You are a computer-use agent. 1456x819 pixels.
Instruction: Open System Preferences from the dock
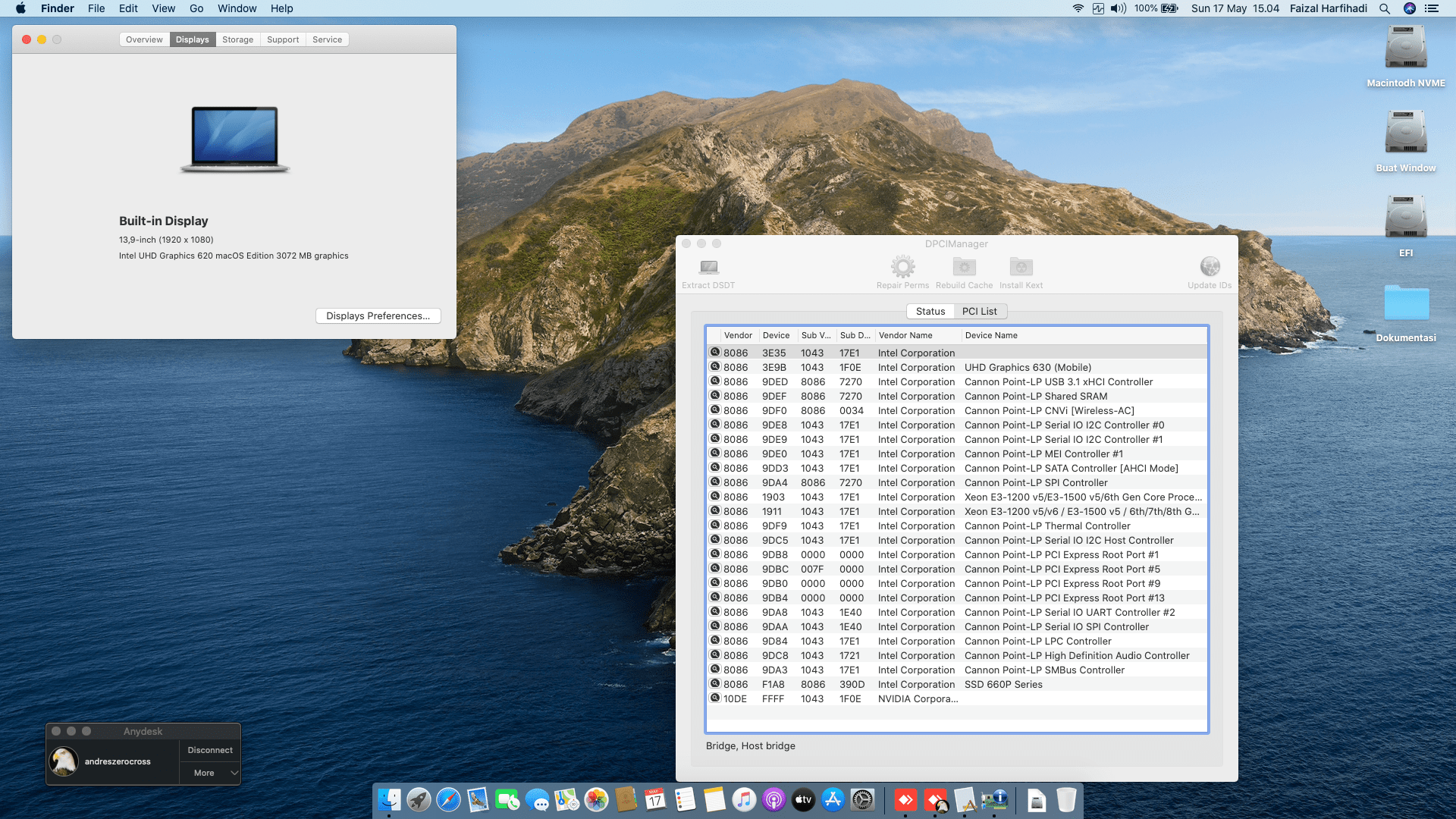pos(862,800)
